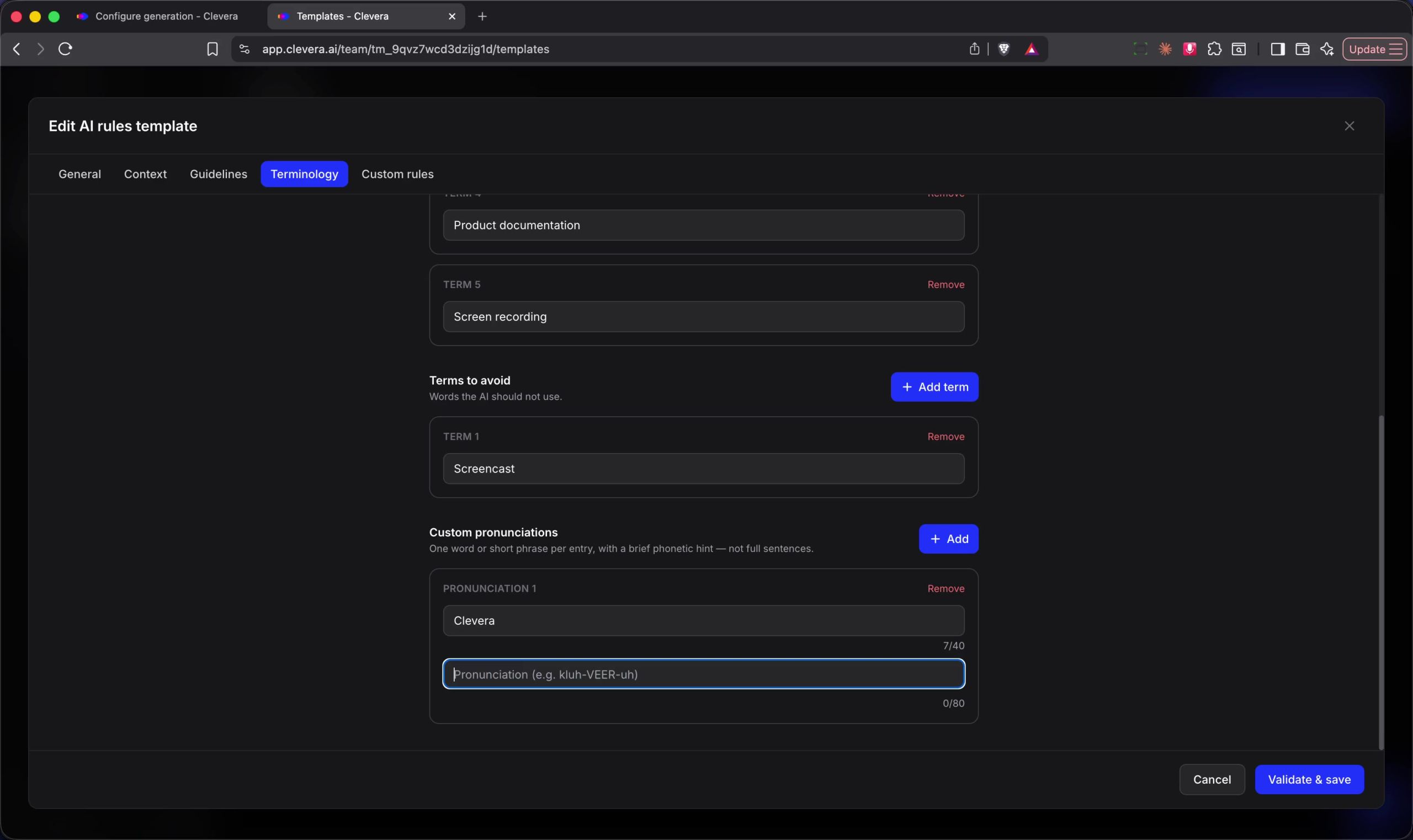This screenshot has width=1413, height=840.
Task: Close the Edit AI rules template dialog
Action: click(1349, 126)
